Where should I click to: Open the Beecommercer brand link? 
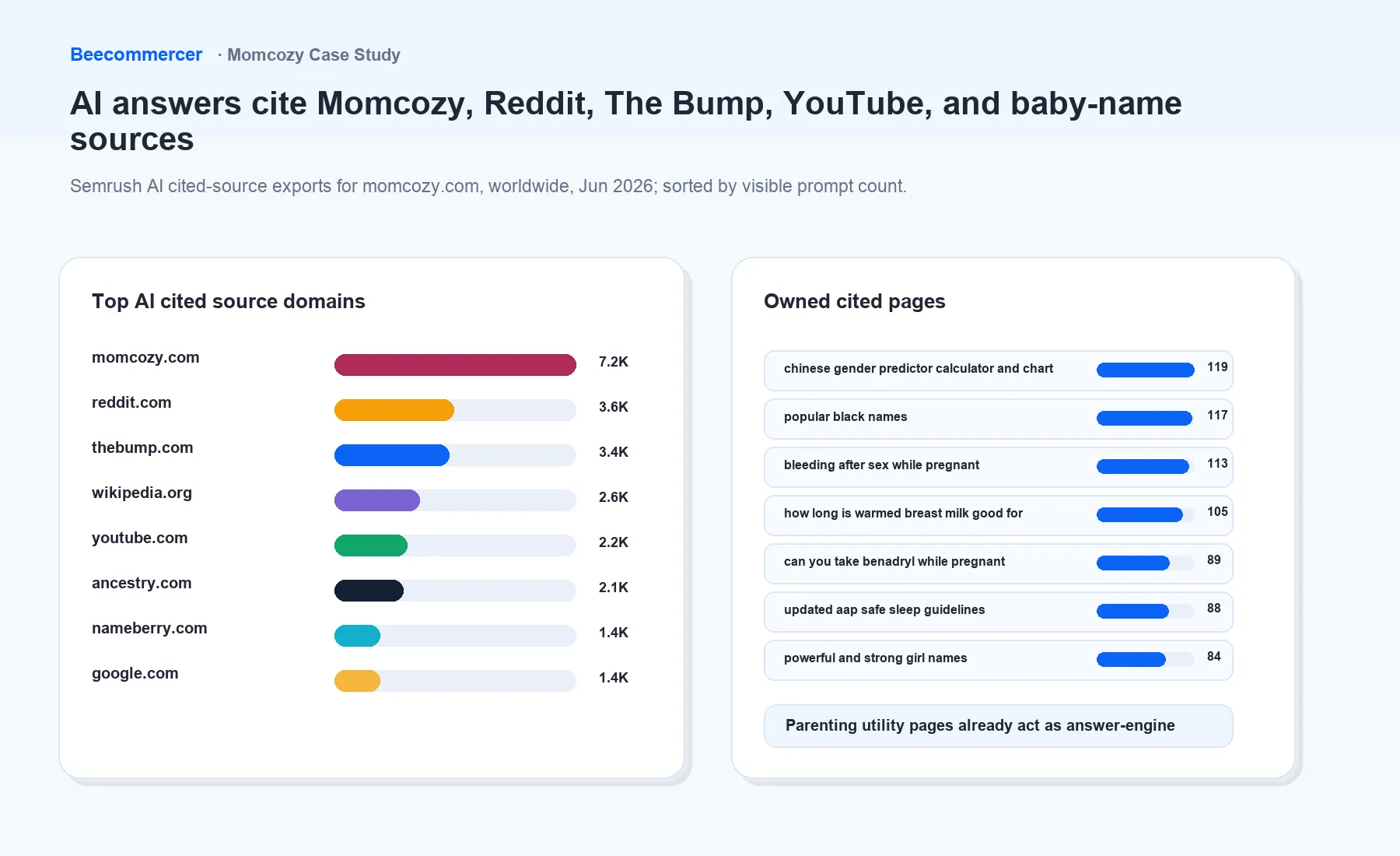click(136, 54)
